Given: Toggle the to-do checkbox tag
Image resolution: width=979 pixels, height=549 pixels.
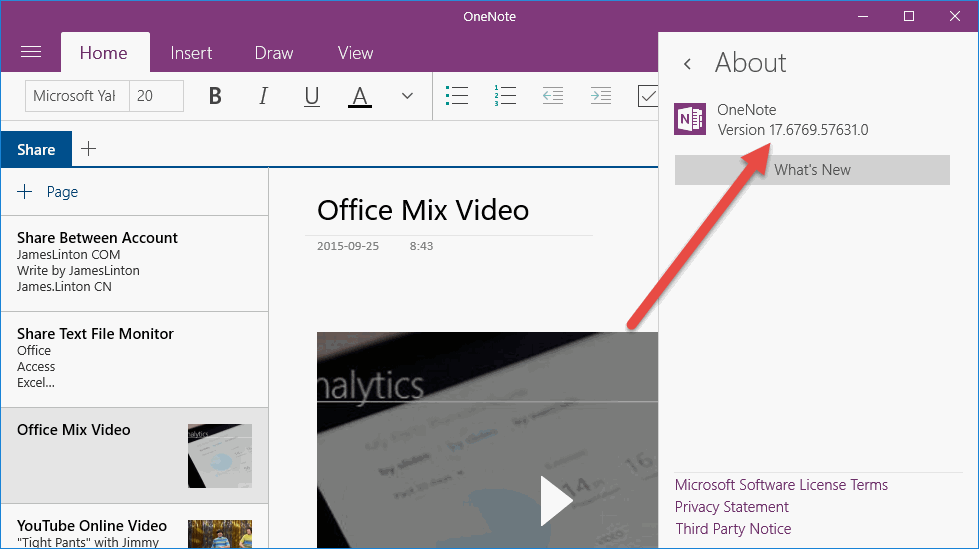Looking at the screenshot, I should click(647, 96).
